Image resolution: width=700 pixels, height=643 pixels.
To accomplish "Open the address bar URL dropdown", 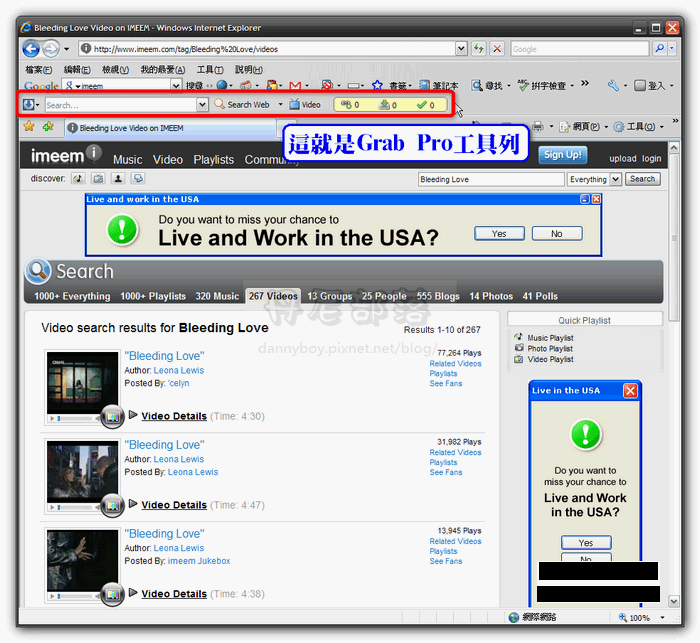I will tap(461, 49).
